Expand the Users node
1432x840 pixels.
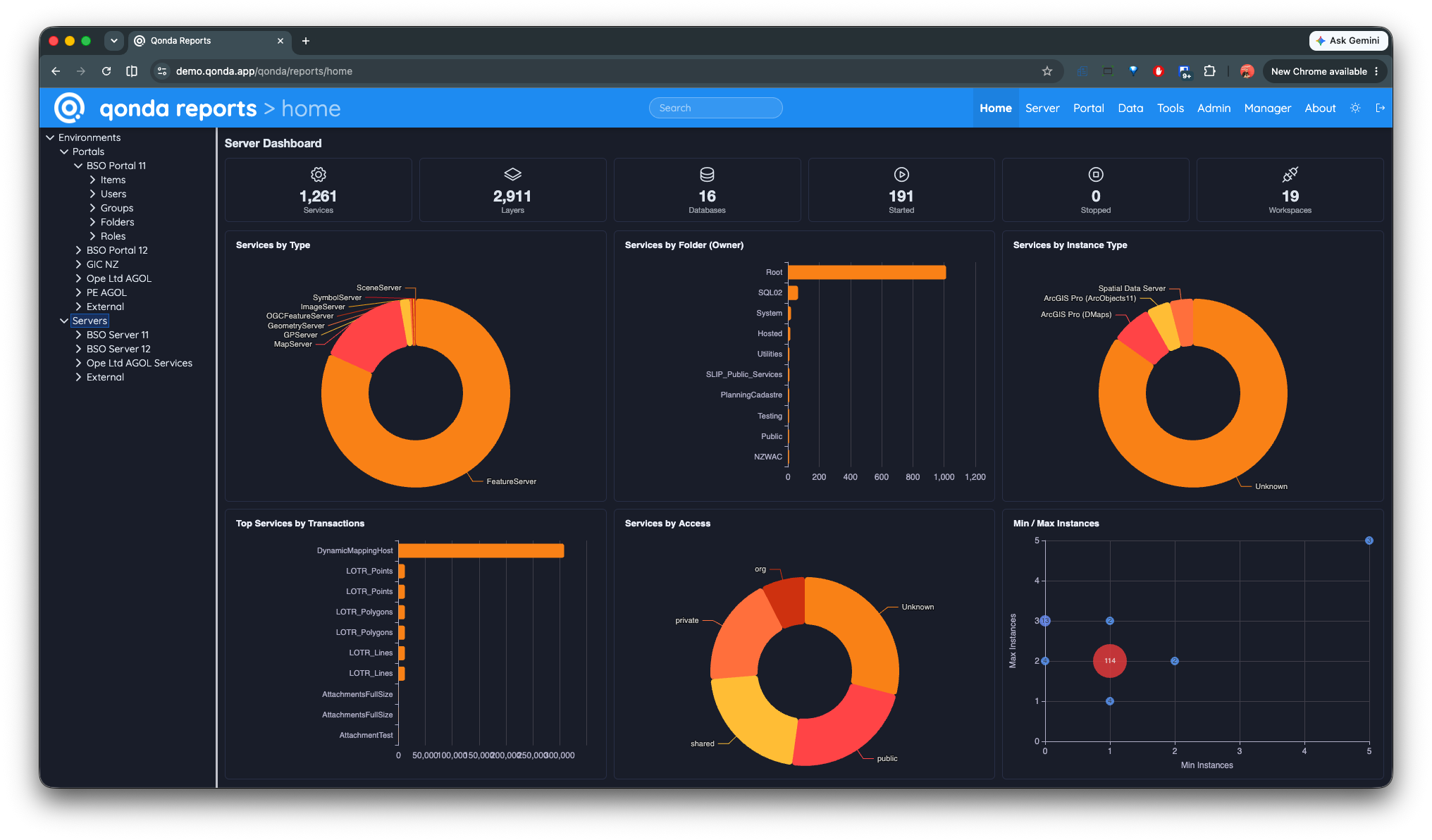tap(92, 194)
